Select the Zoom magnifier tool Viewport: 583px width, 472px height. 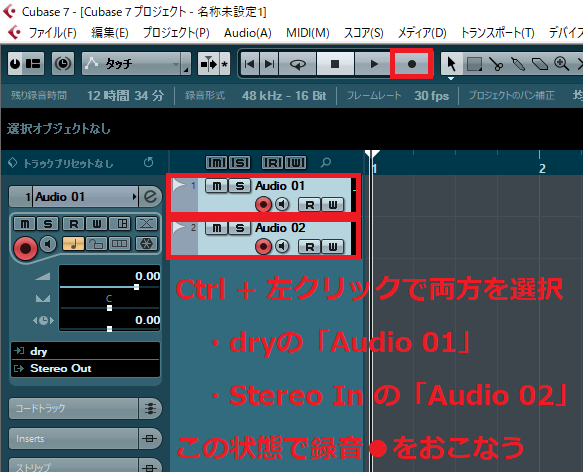(561, 64)
